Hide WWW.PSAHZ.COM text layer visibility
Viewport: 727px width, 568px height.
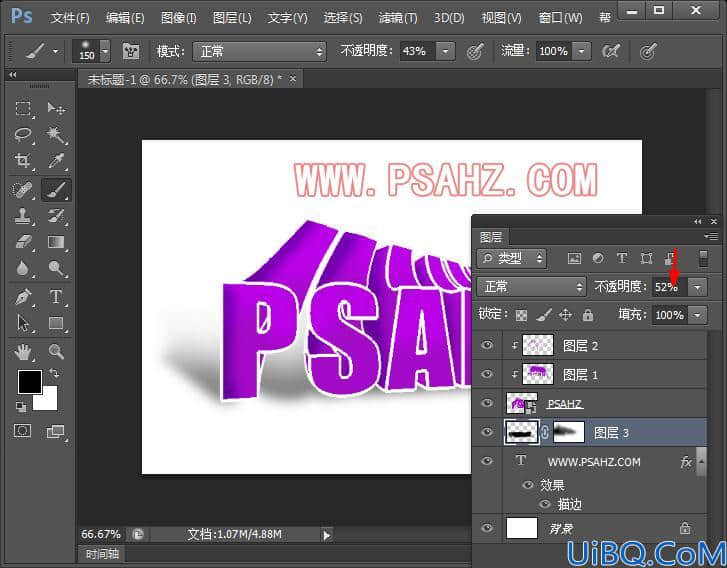click(x=487, y=461)
